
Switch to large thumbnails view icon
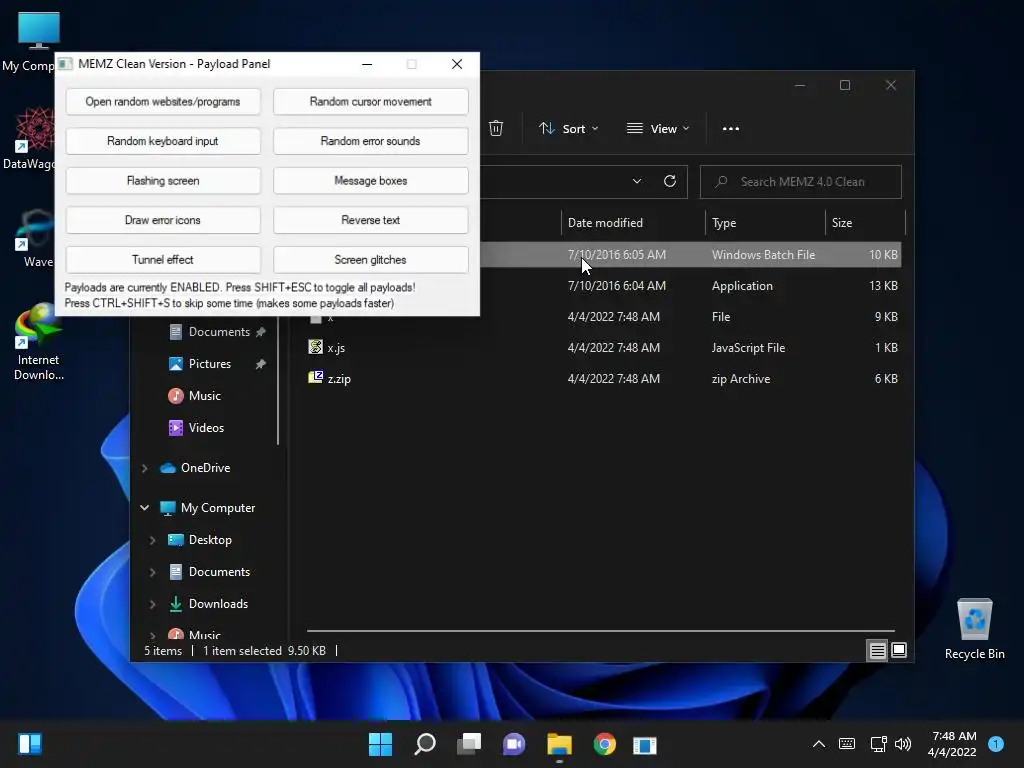click(x=899, y=650)
